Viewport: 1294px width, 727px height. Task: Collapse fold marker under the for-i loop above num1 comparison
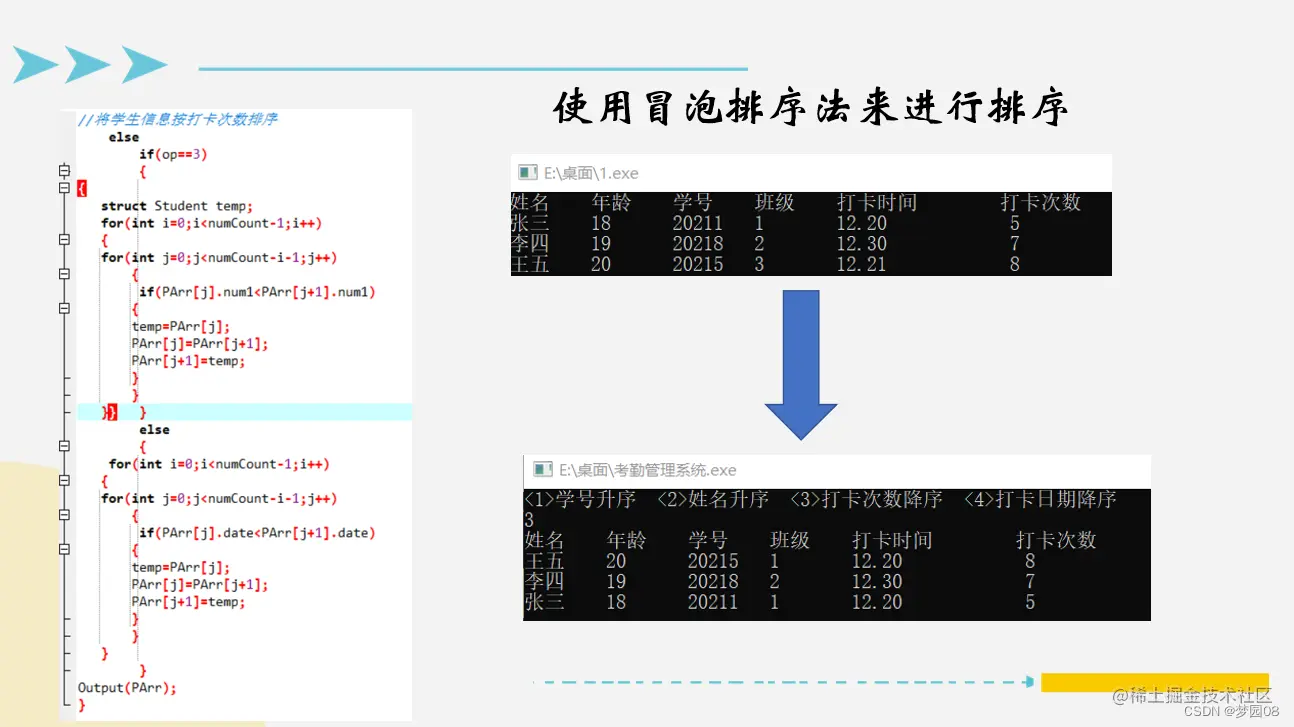64,240
